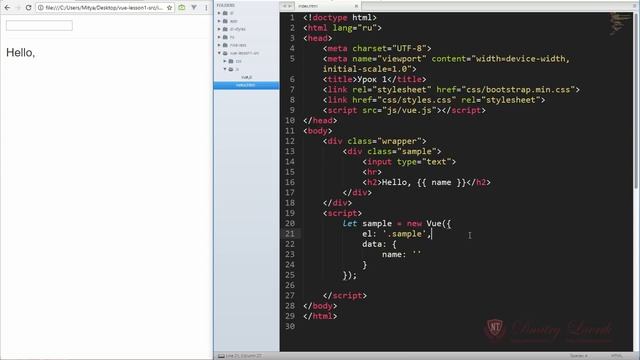640x360 pixels.
Task: Click the tab navigation arrows in editor
Action: (x=287, y=6)
